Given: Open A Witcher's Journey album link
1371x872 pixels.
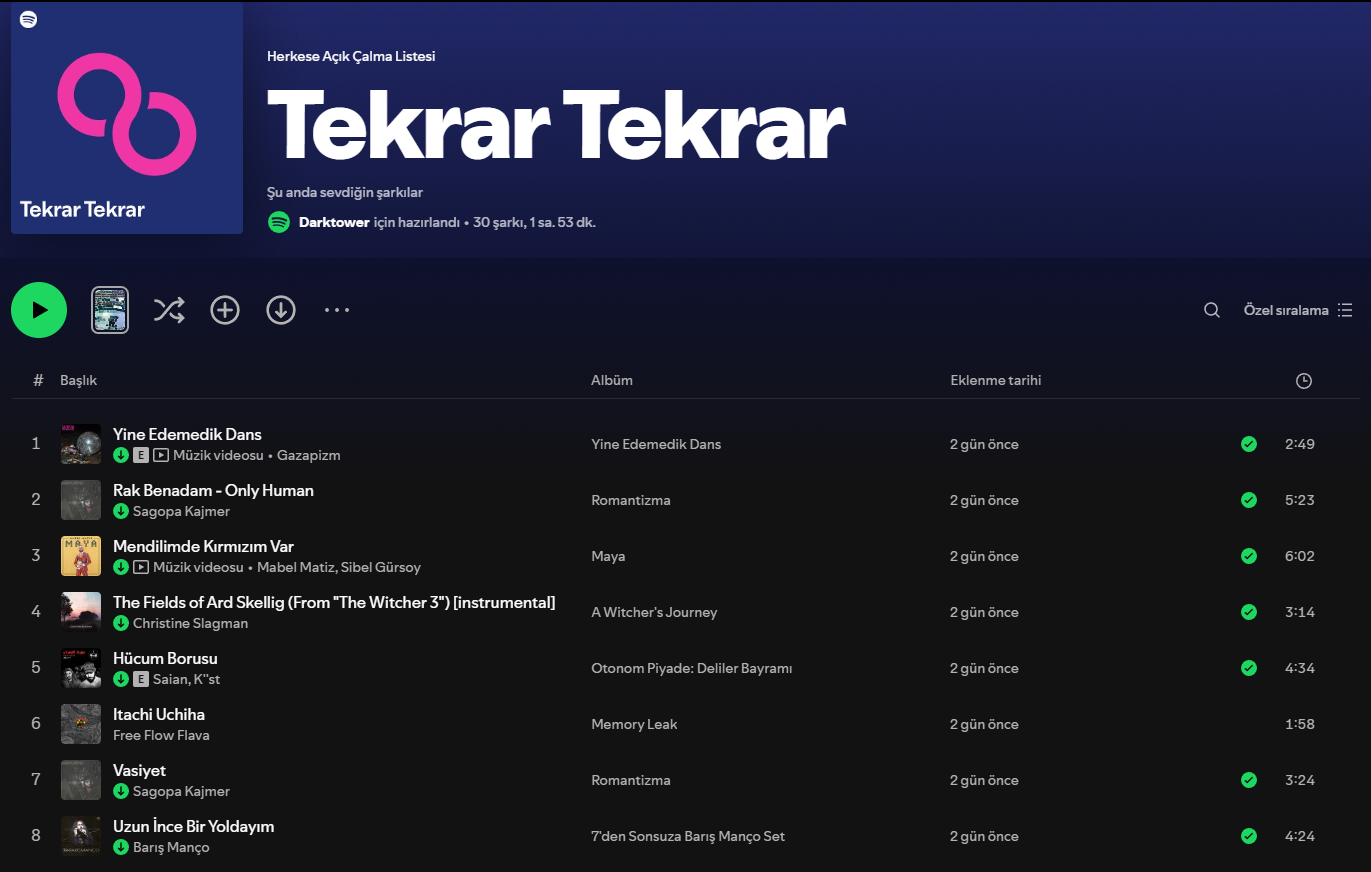Looking at the screenshot, I should click(x=654, y=612).
